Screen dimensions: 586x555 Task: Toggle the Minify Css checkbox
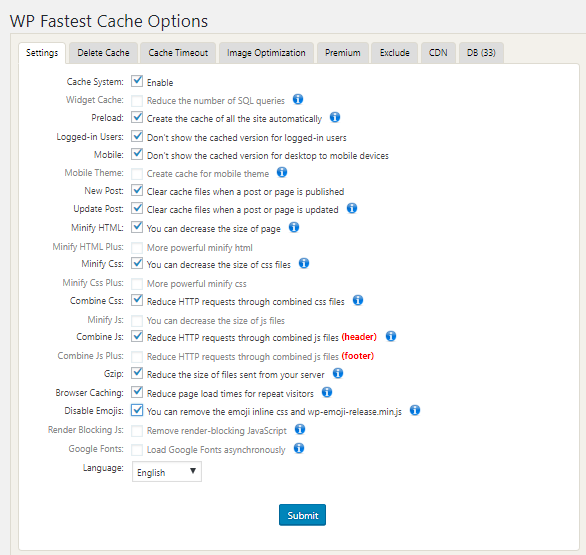click(137, 263)
